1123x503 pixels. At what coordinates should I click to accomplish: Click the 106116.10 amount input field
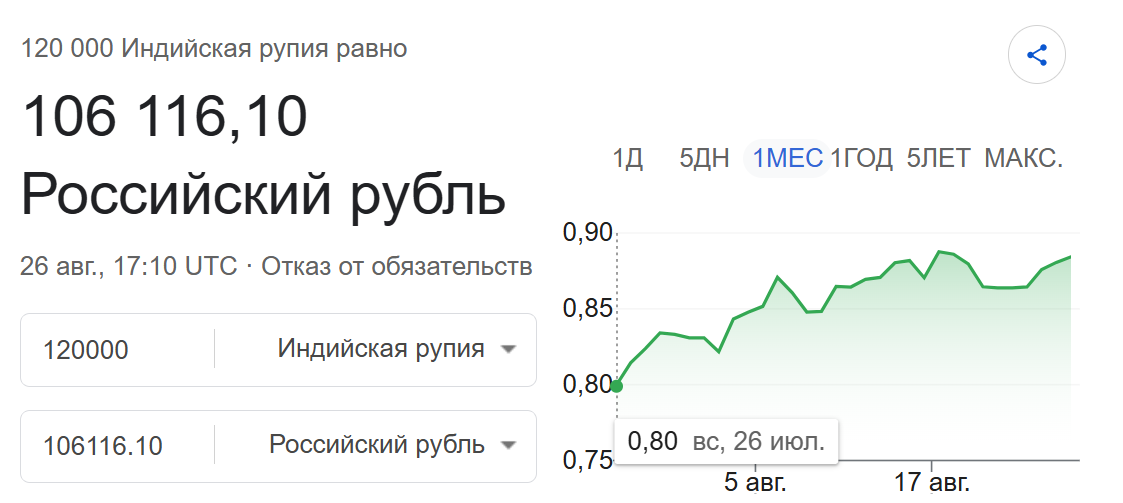tap(117, 446)
